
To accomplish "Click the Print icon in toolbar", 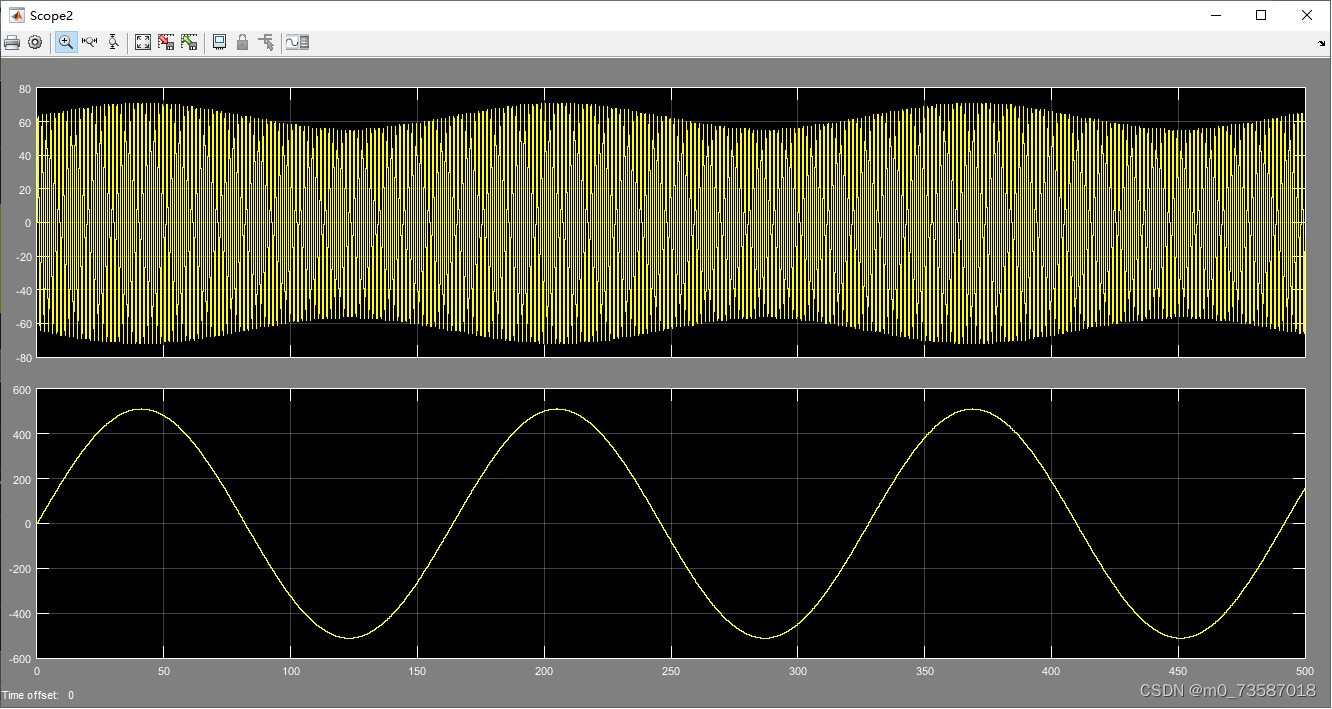I will [12, 42].
